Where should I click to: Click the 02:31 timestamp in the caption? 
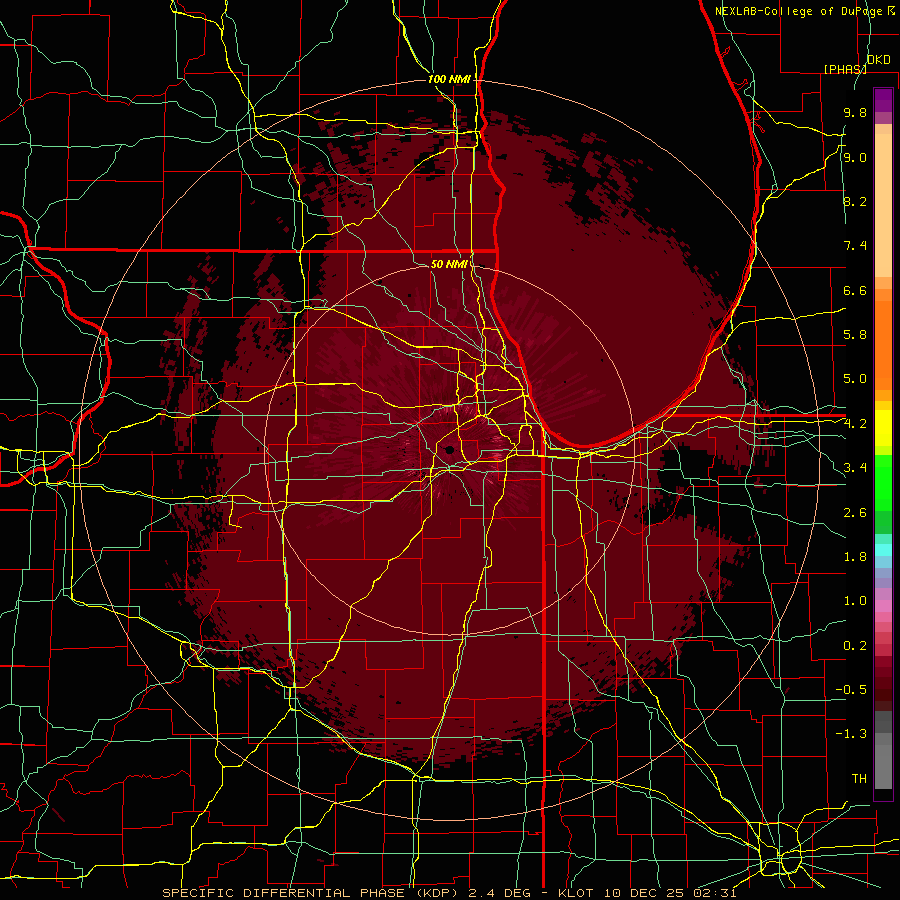[x=716, y=893]
